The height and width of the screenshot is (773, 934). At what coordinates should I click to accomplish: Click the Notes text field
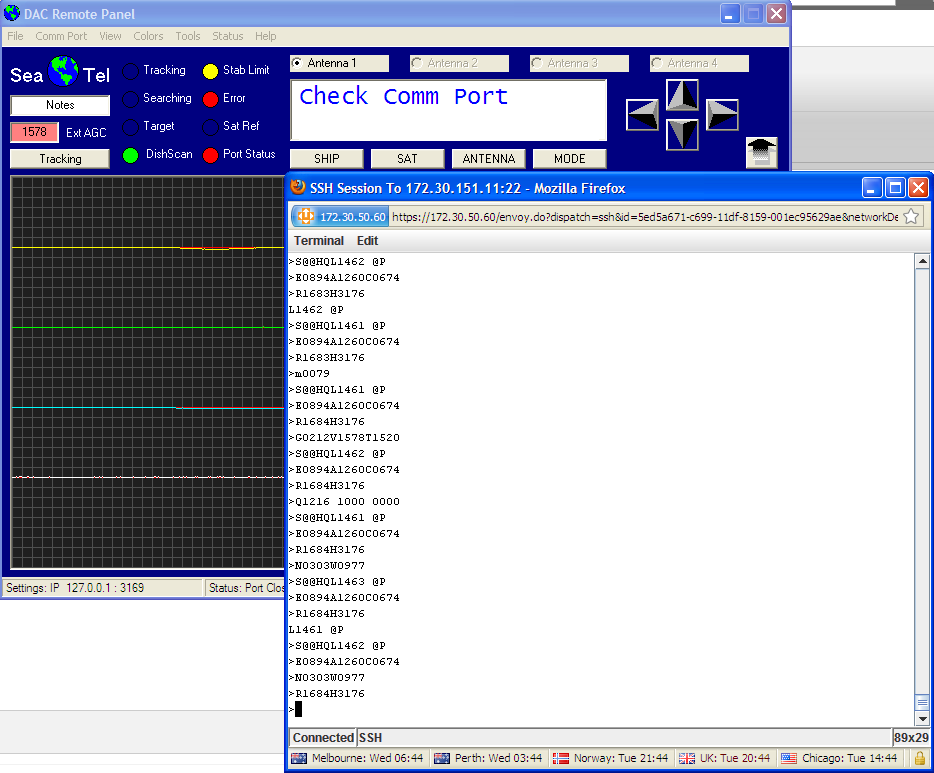60,105
